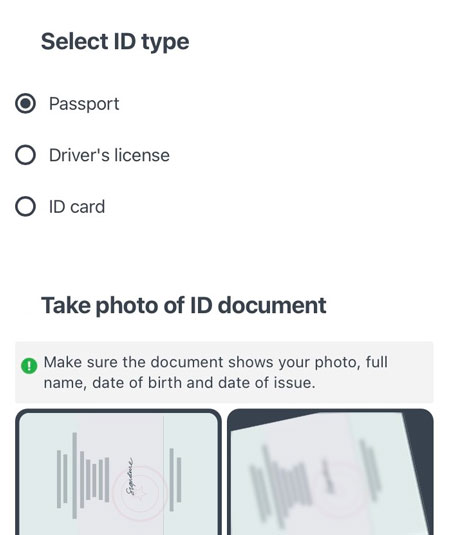Click the short gray bars right of the fold line
450x535 pixels.
tap(175, 479)
